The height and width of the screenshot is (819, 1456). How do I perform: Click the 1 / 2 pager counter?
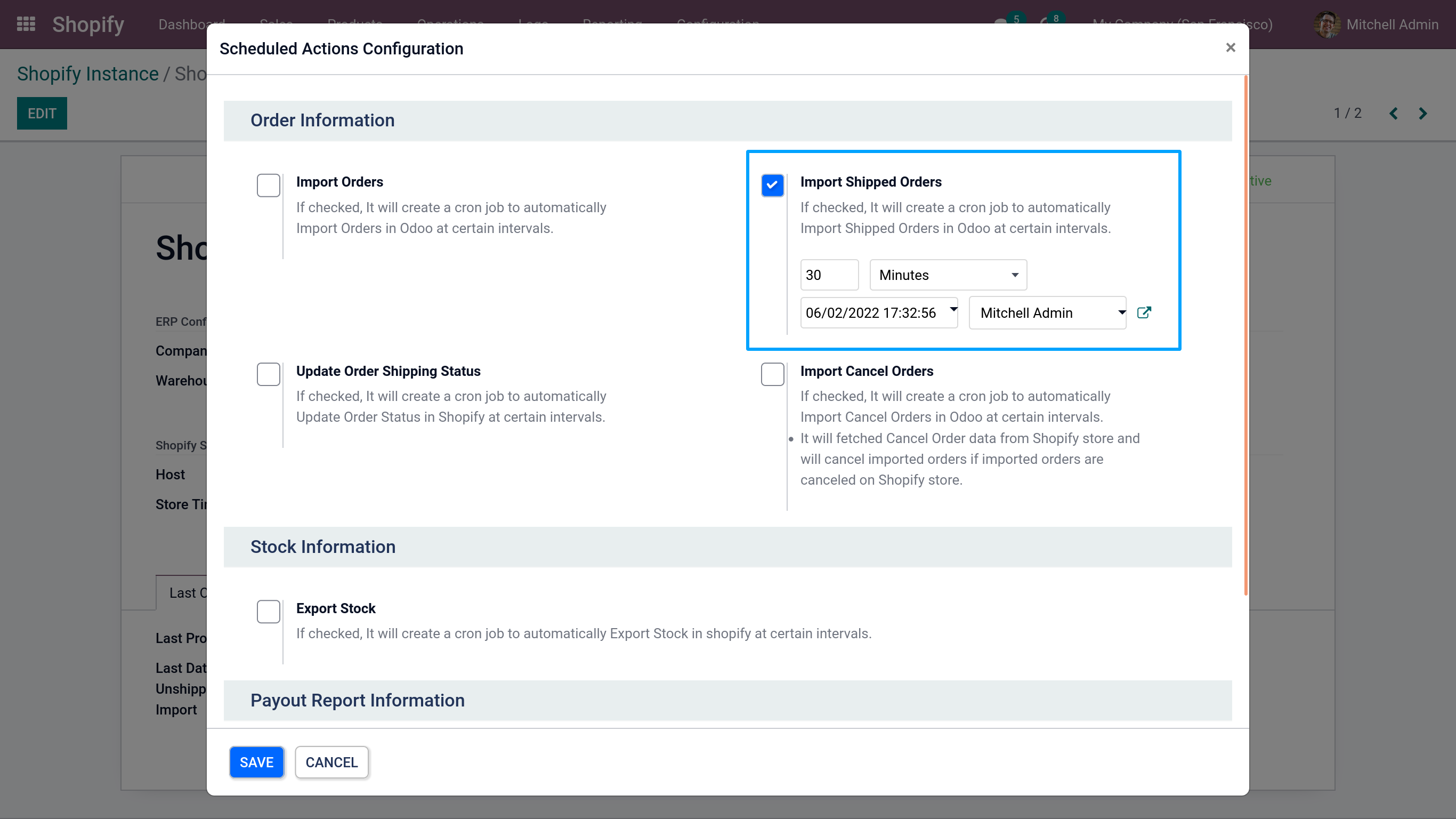(1347, 113)
